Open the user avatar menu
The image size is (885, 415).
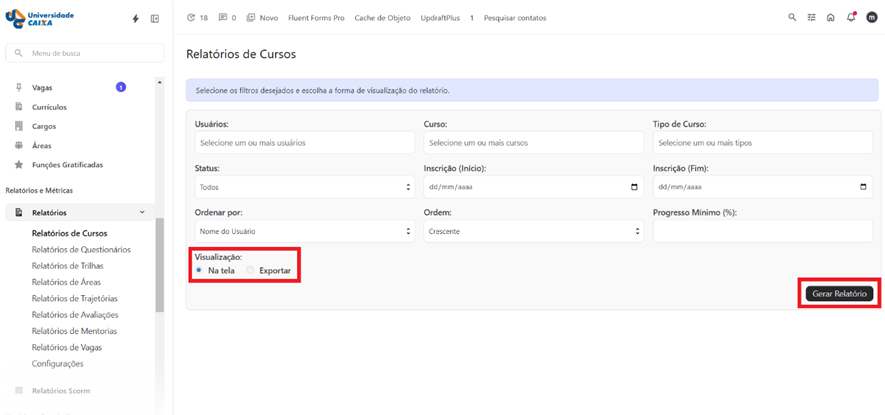tap(872, 18)
